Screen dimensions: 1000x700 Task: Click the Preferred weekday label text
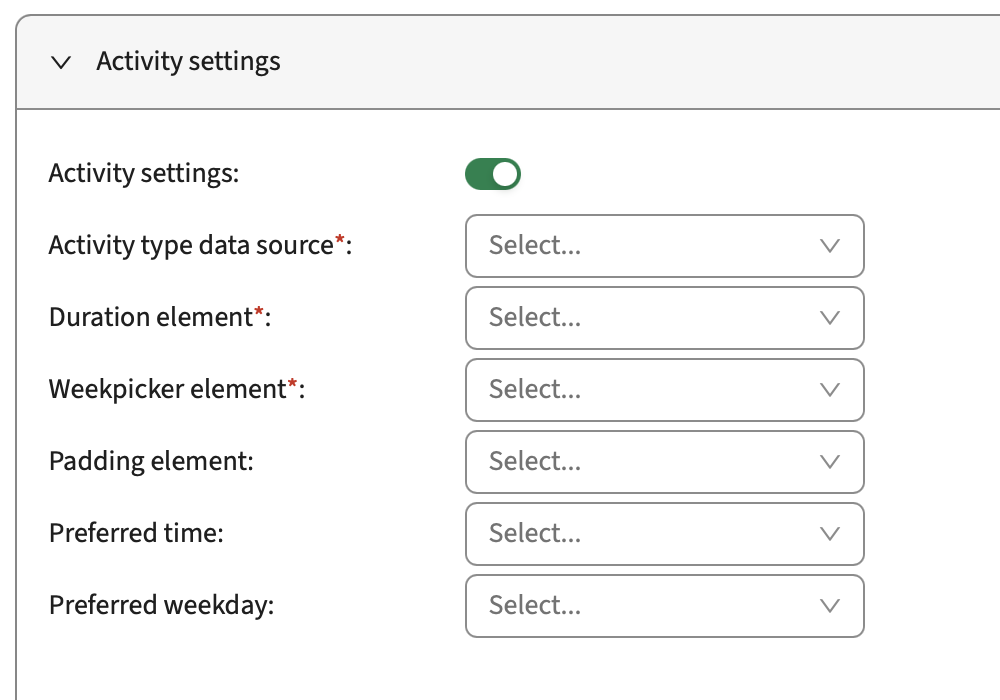pos(161,605)
